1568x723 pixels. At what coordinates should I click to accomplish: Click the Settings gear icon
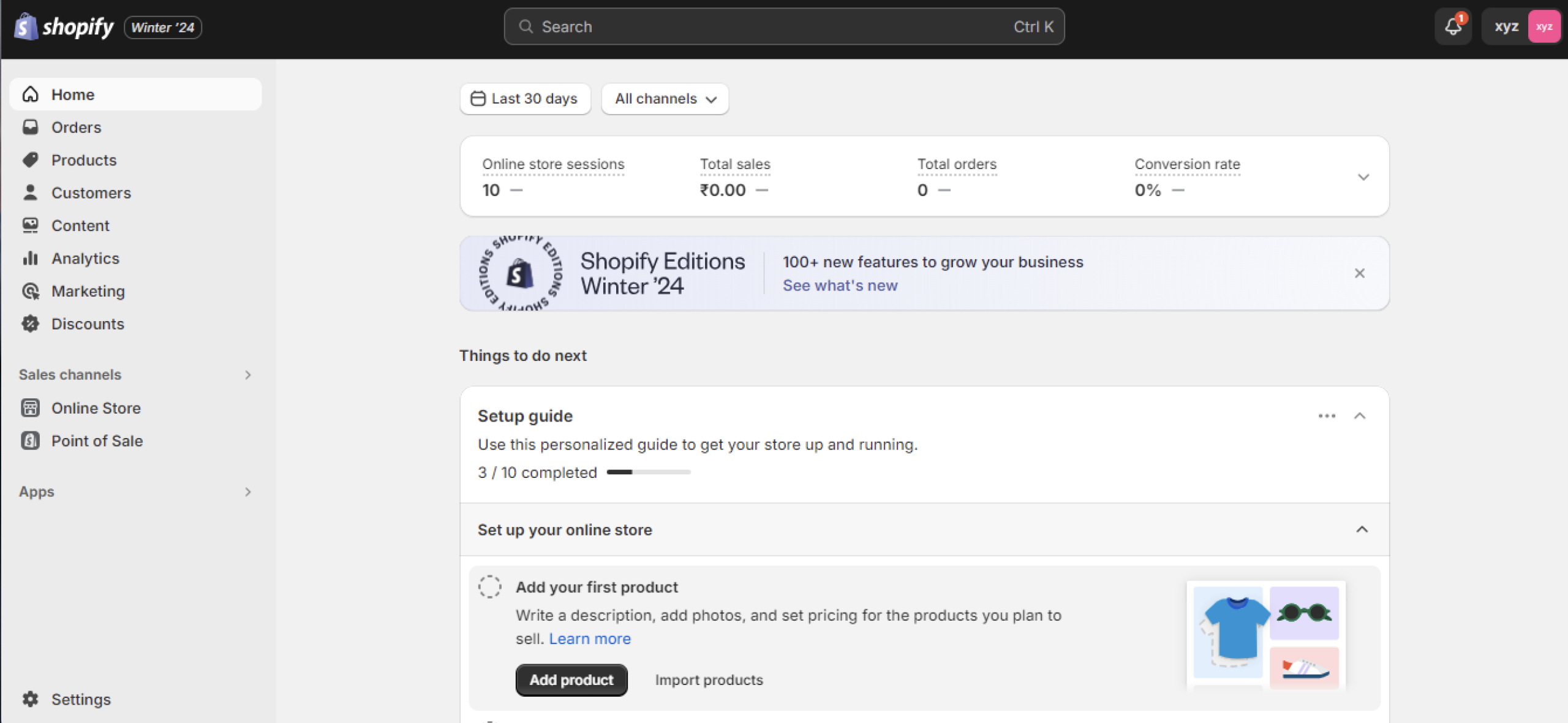point(31,699)
